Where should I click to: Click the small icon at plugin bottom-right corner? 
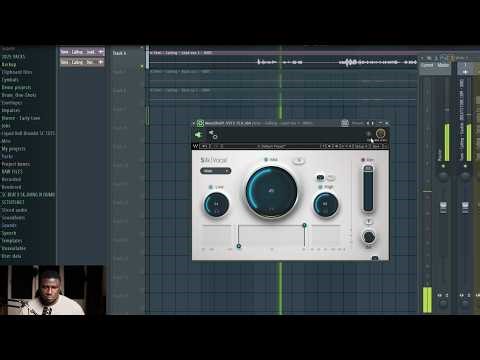(x=375, y=258)
